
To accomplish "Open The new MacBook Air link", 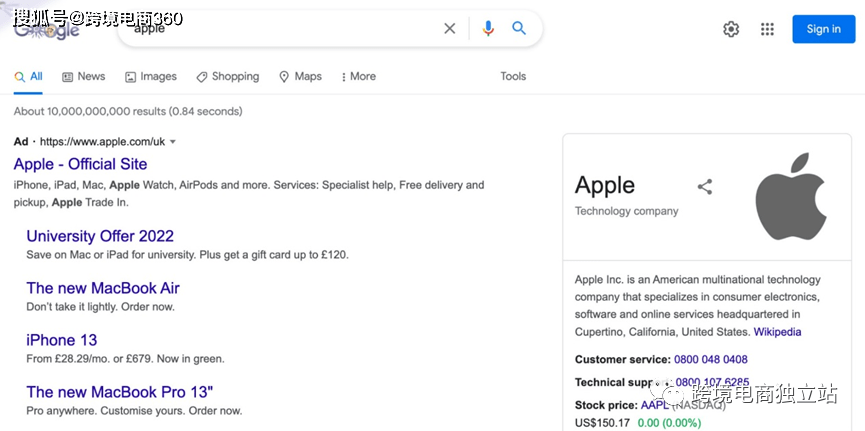I will [103, 288].
